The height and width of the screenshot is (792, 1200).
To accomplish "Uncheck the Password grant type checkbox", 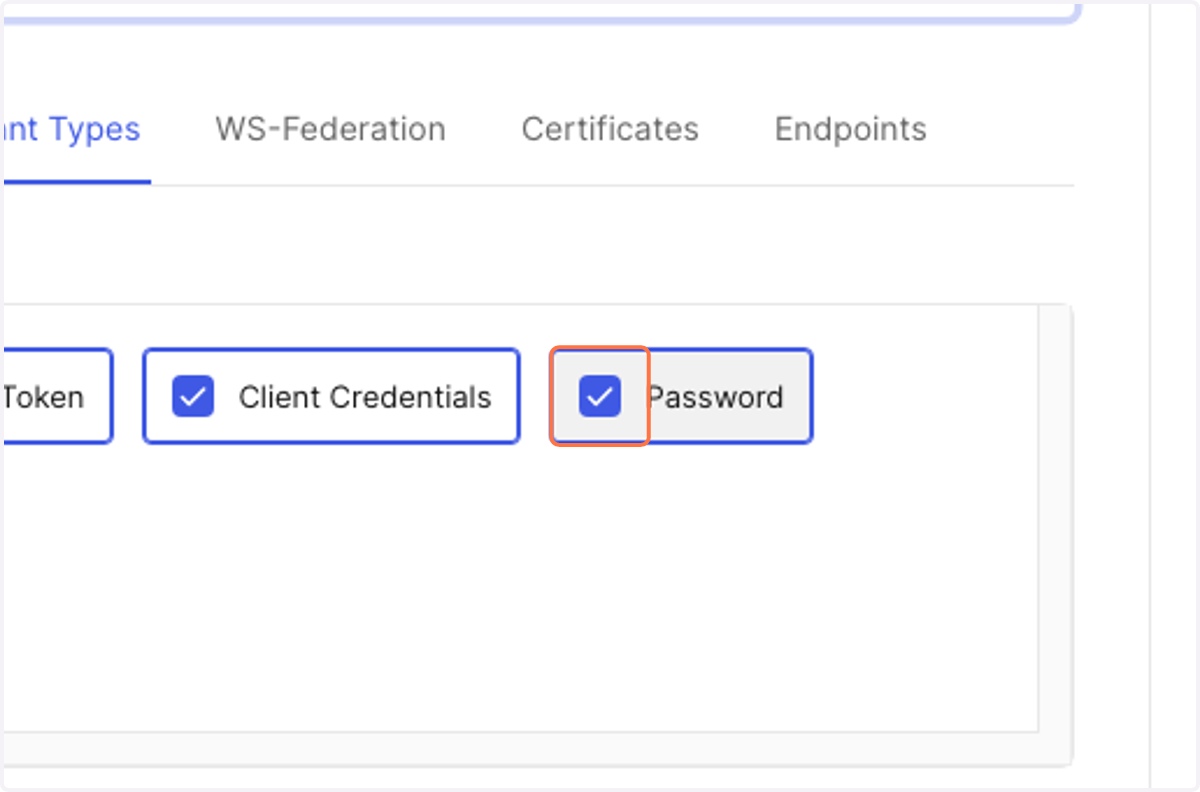I will (x=600, y=397).
